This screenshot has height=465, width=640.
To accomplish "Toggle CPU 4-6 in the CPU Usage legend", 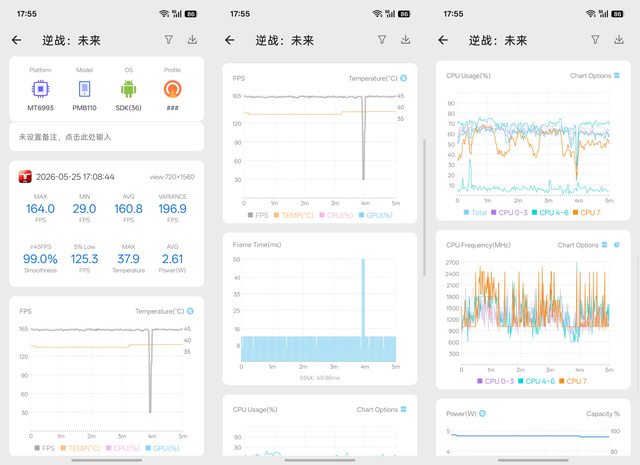I will click(550, 213).
